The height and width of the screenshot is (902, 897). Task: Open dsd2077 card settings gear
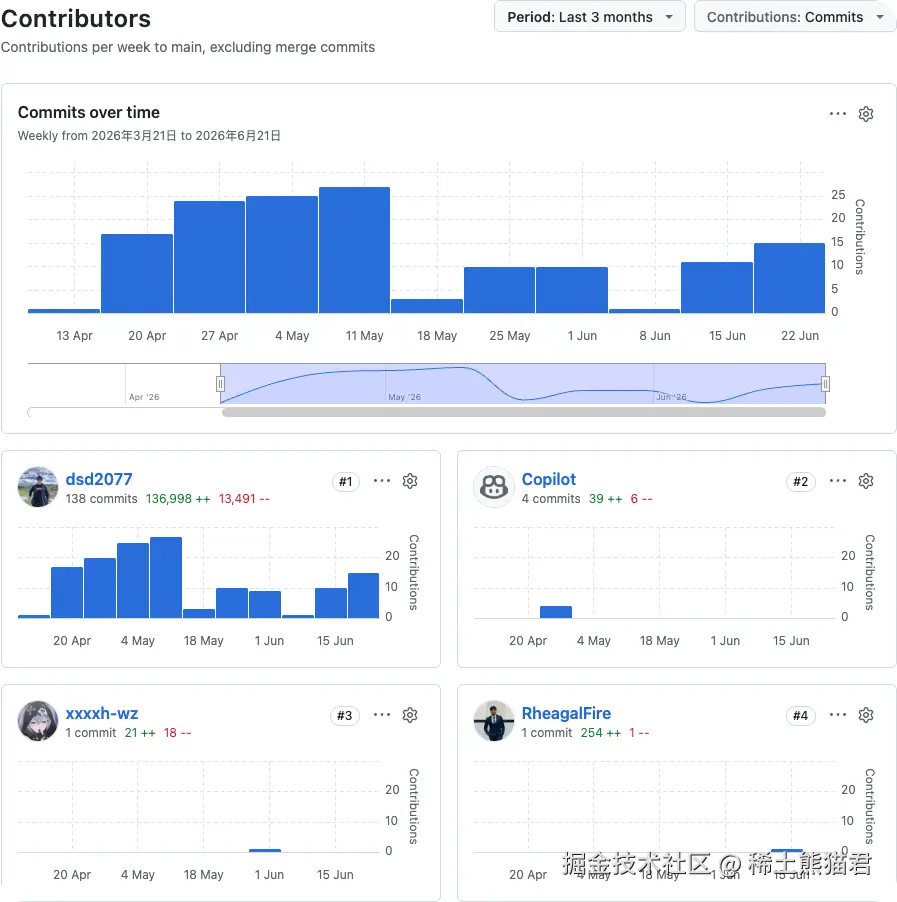tap(410, 481)
